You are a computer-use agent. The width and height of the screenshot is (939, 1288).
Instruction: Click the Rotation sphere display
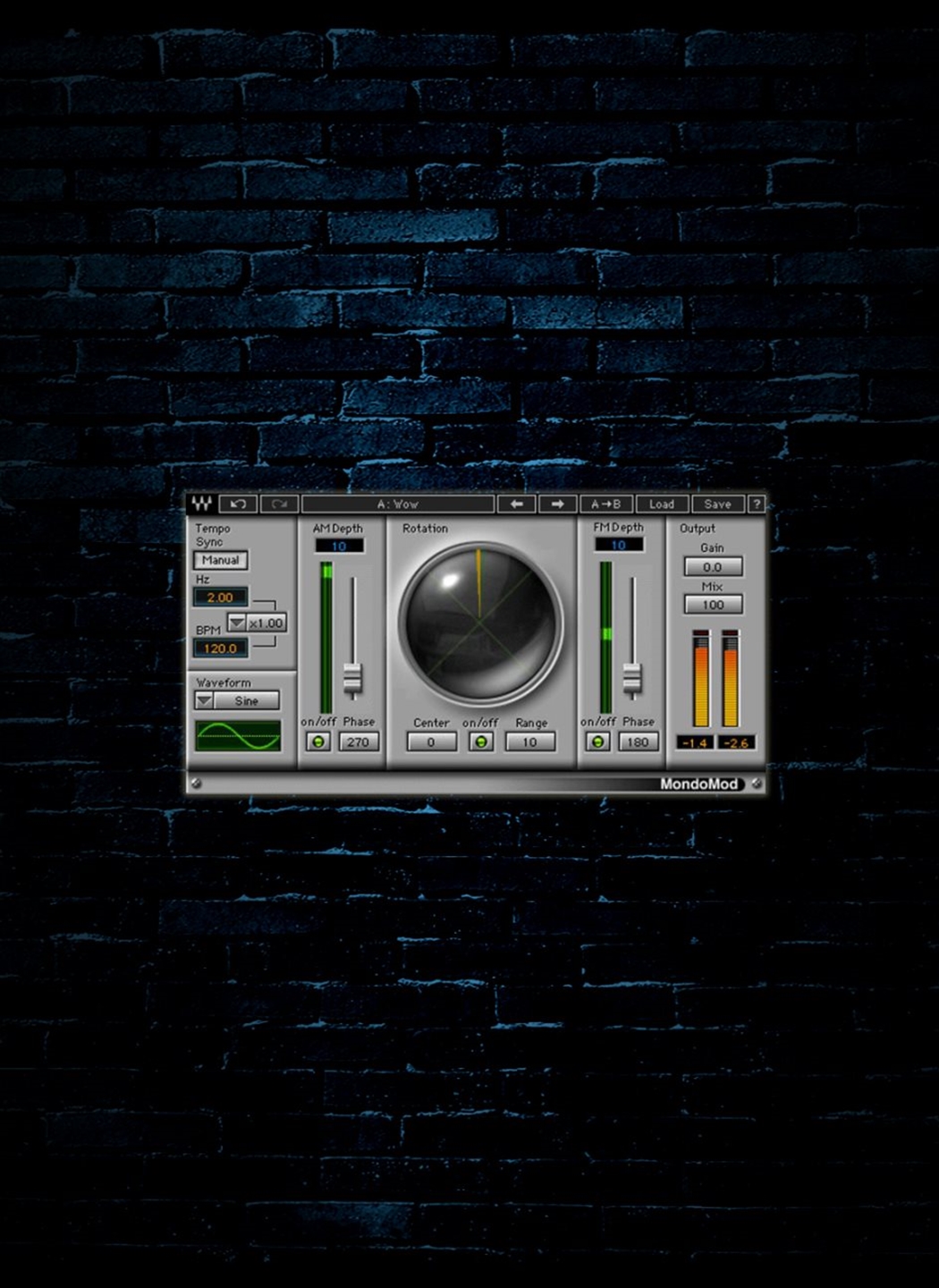479,623
